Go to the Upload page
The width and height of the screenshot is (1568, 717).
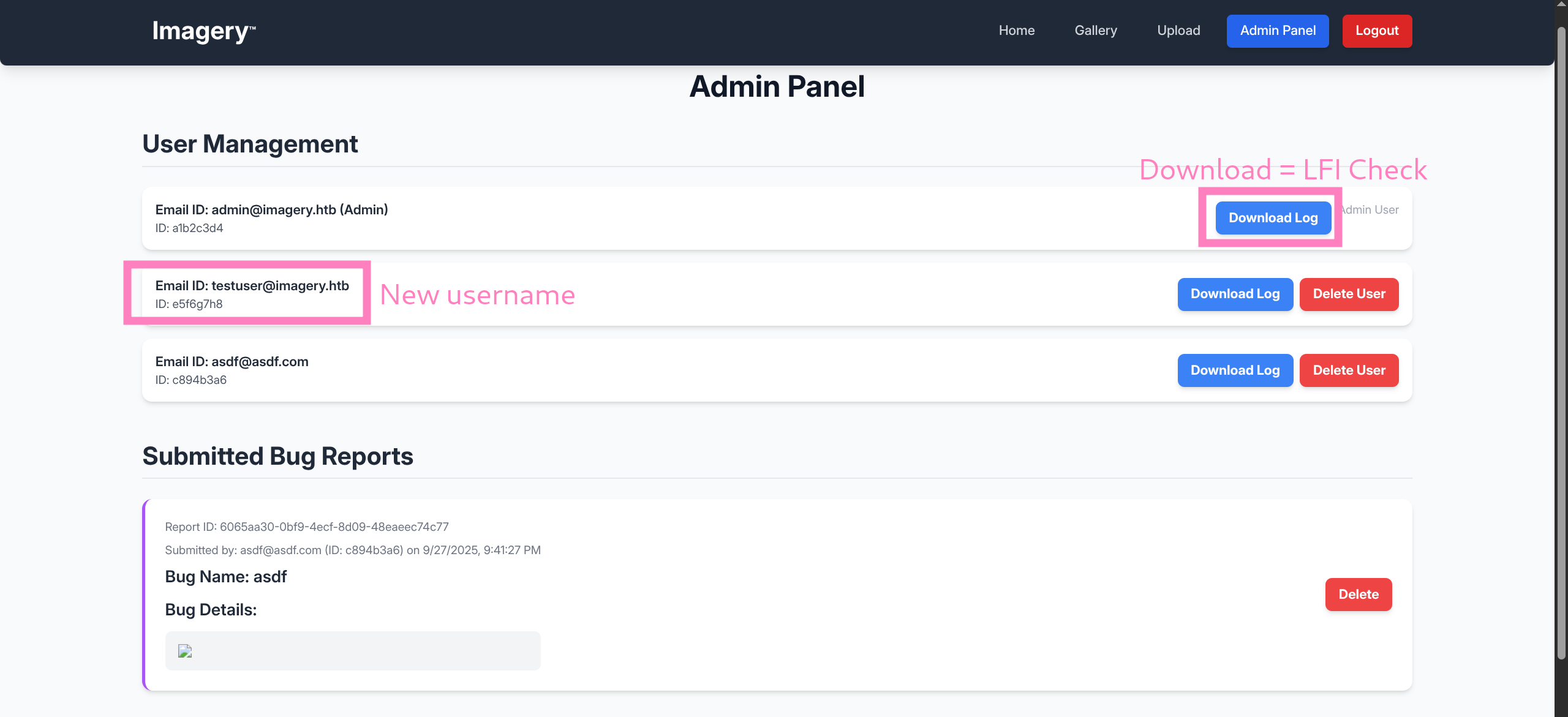pos(1178,31)
